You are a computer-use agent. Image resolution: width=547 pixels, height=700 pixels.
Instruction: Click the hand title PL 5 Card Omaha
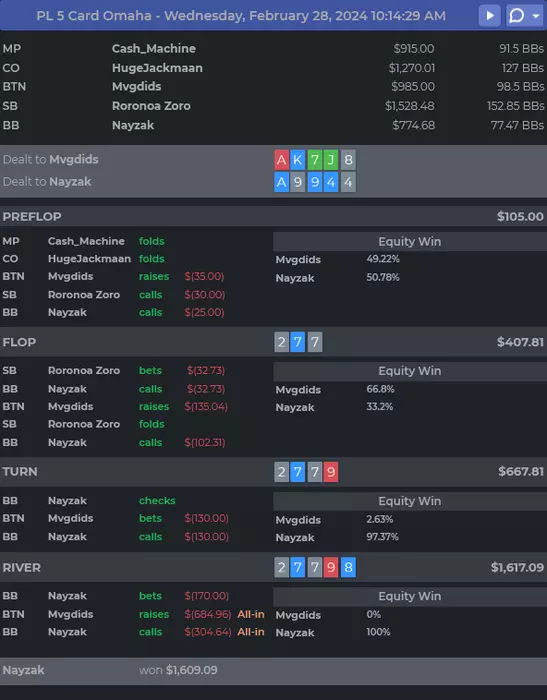pos(94,16)
